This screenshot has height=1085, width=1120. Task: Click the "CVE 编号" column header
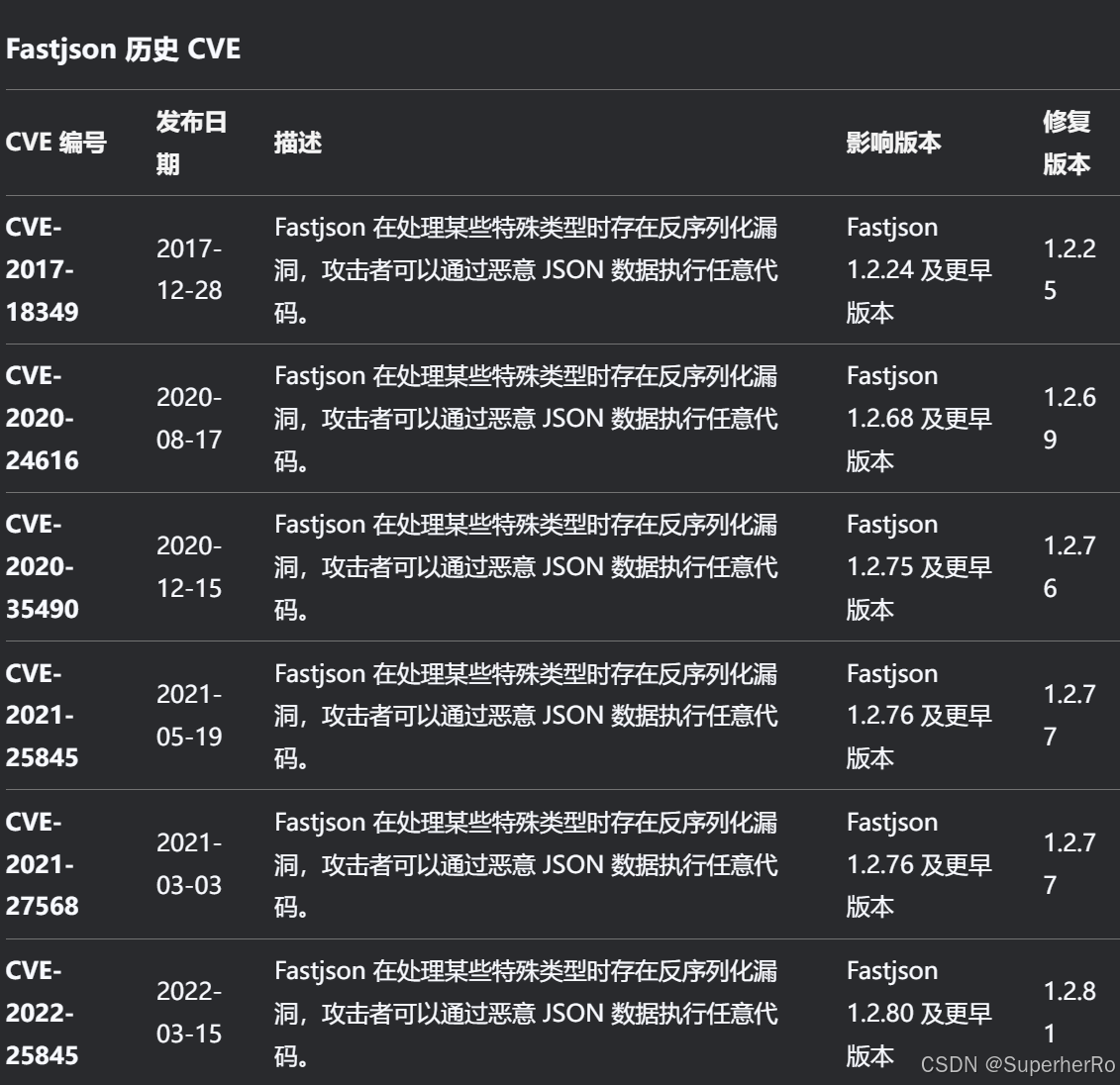click(56, 143)
